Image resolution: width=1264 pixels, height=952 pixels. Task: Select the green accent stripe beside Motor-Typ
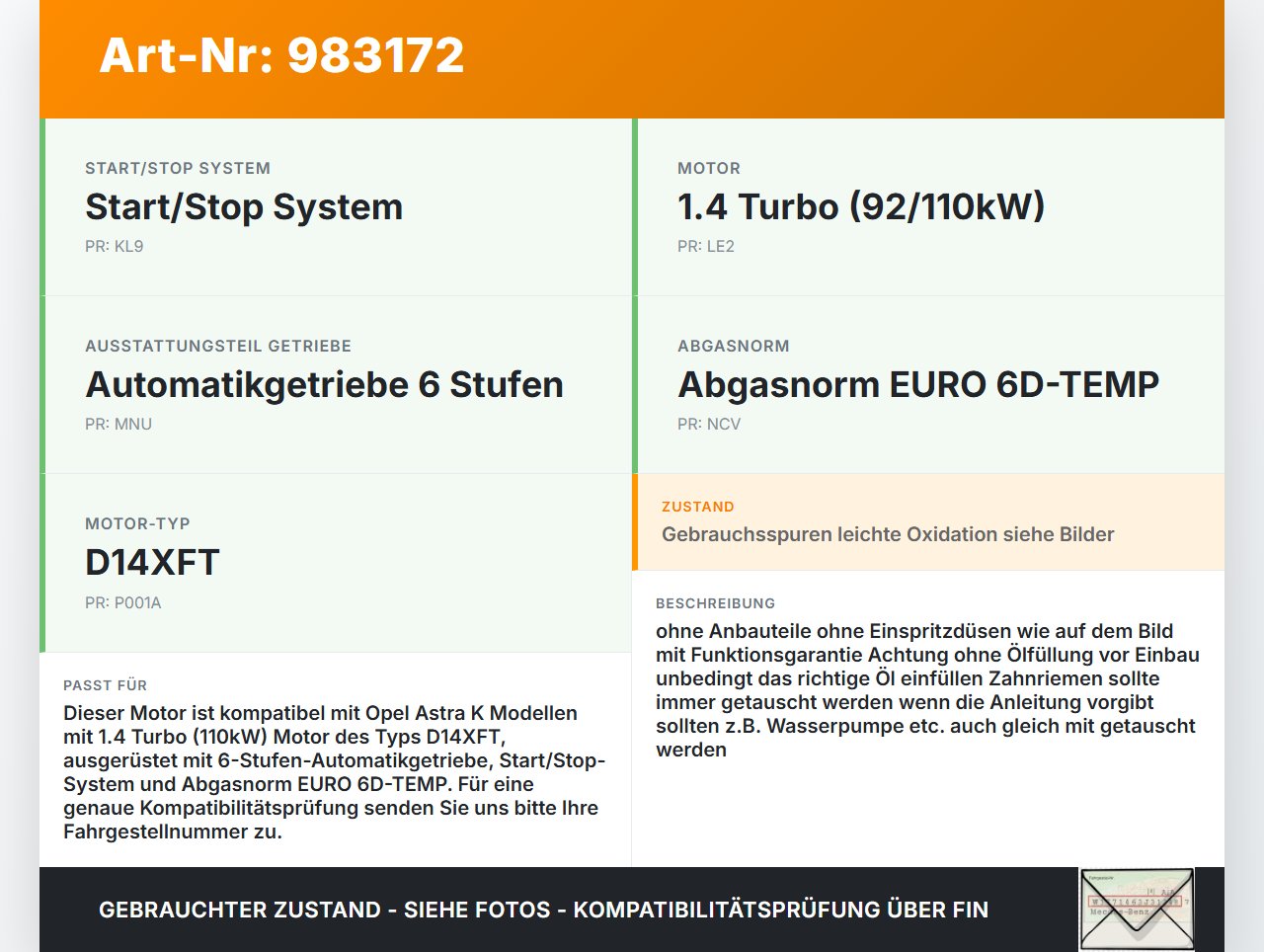click(41, 561)
